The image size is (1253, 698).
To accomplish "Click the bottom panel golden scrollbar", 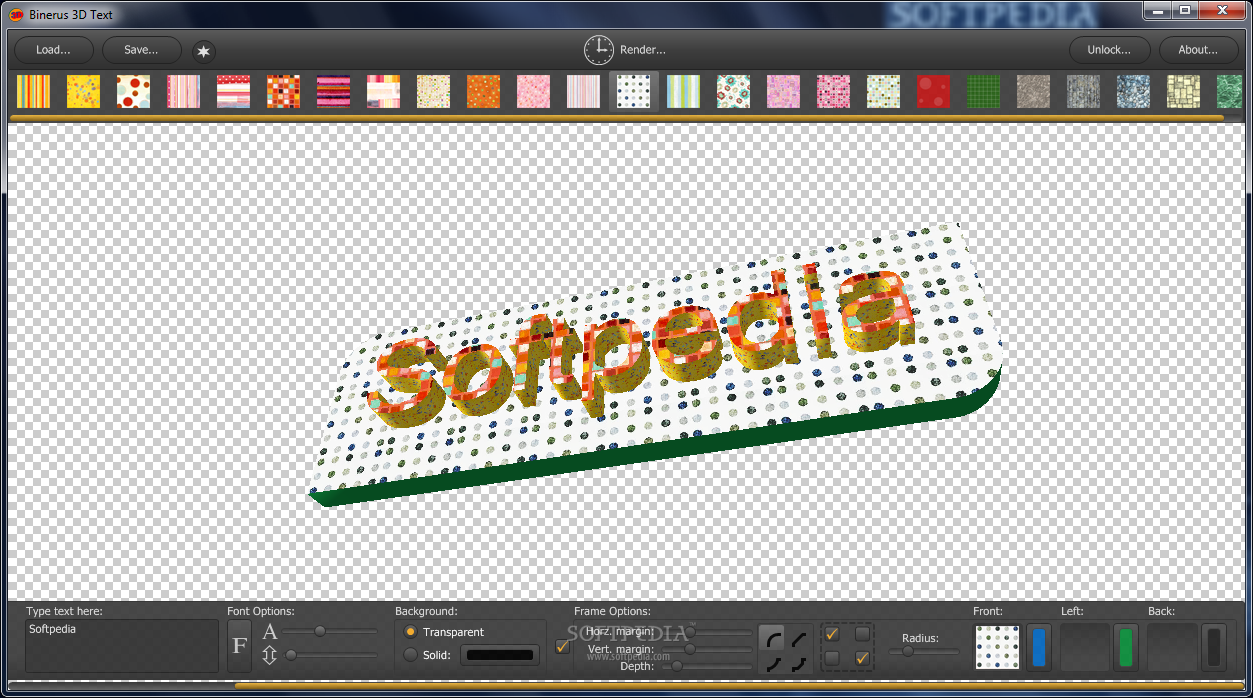I will (x=739, y=686).
